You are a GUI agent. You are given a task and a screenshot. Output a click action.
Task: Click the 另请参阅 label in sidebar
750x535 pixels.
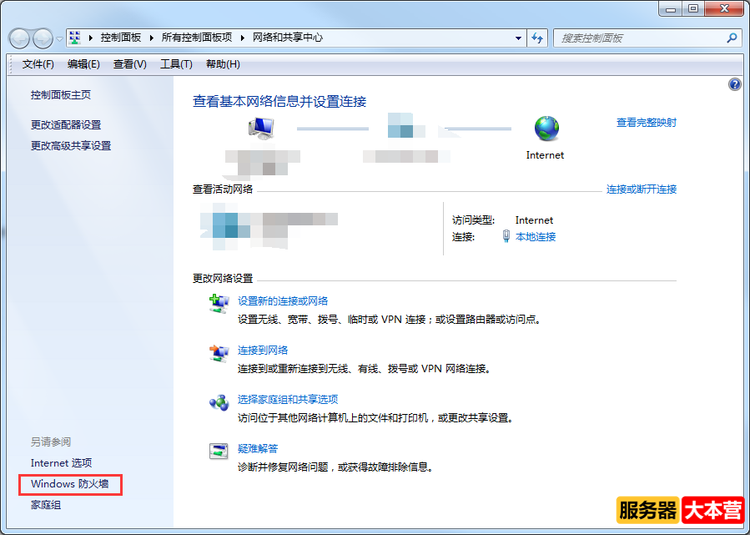[x=51, y=442]
